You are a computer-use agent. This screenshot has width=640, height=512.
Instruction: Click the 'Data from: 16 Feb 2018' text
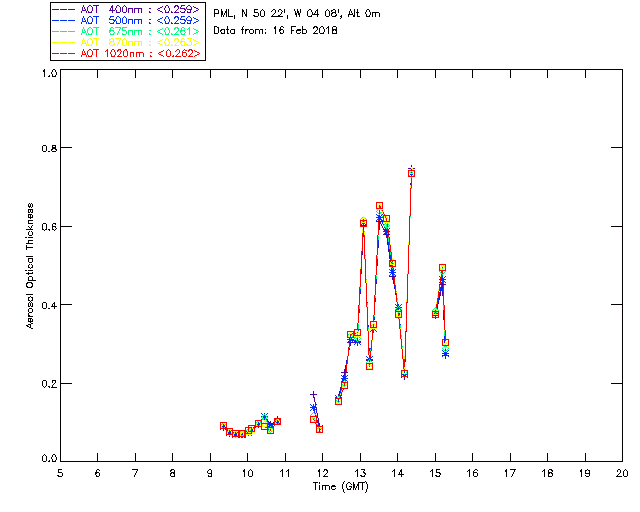point(275,30)
